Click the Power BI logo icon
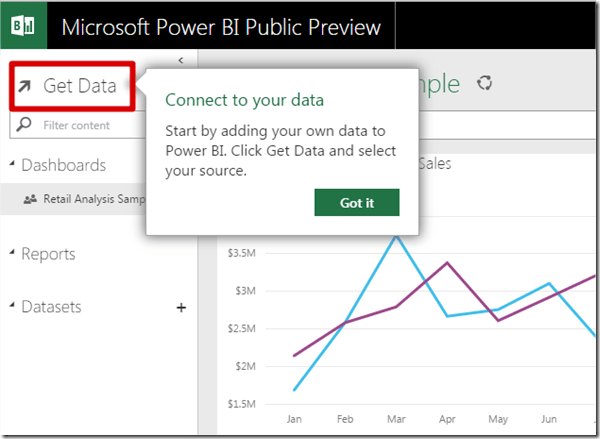 point(23,25)
